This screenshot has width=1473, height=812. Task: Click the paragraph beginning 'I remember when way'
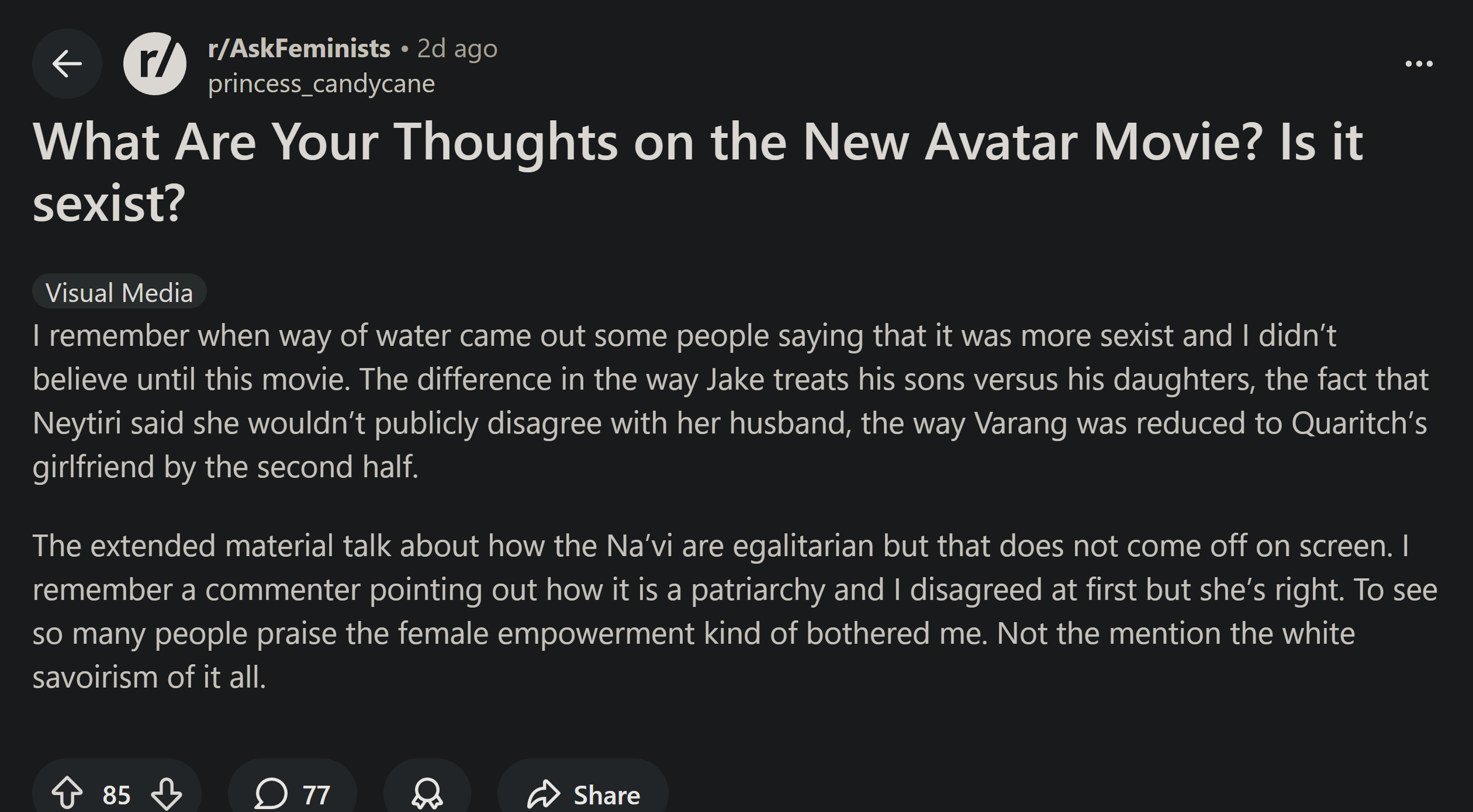tap(731, 401)
